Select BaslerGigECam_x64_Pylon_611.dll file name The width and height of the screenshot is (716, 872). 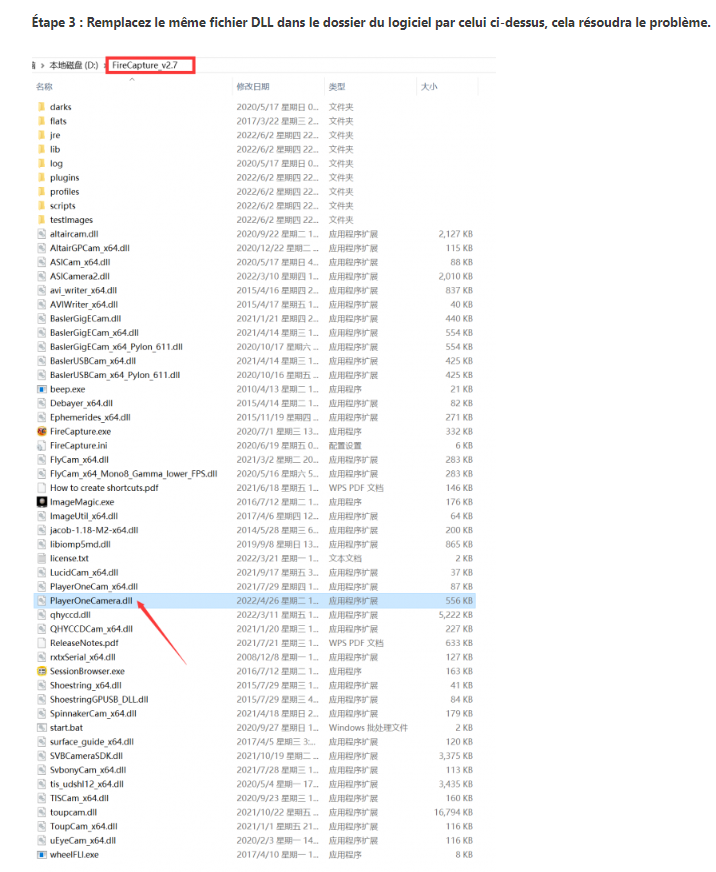116,347
